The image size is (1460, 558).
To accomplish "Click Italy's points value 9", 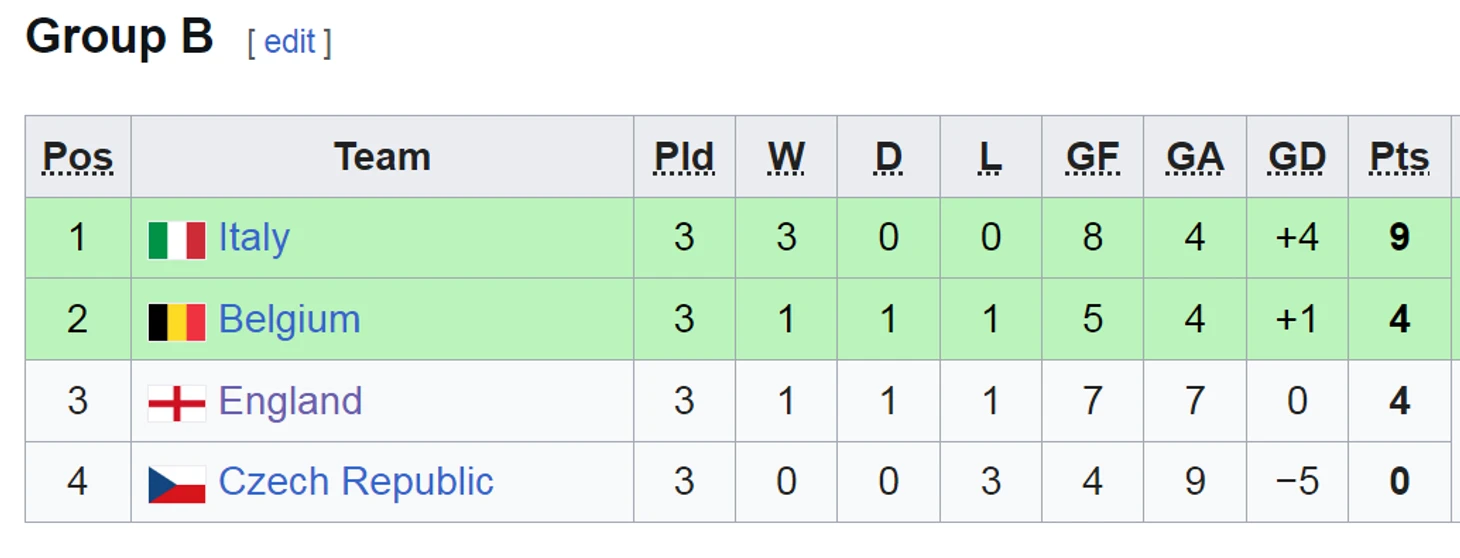I will point(1399,238).
